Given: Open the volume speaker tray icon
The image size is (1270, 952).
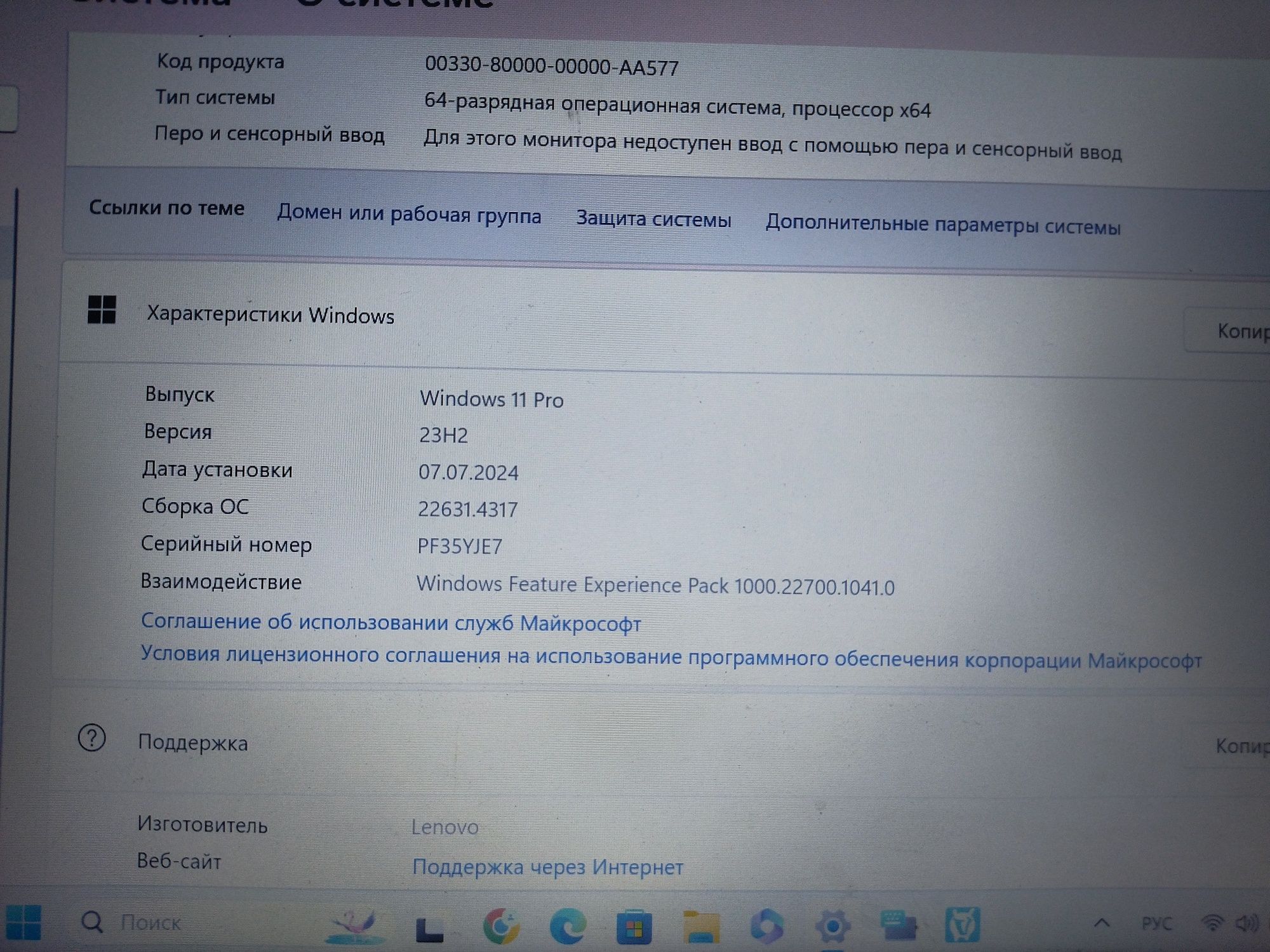Looking at the screenshot, I should click(1247, 923).
